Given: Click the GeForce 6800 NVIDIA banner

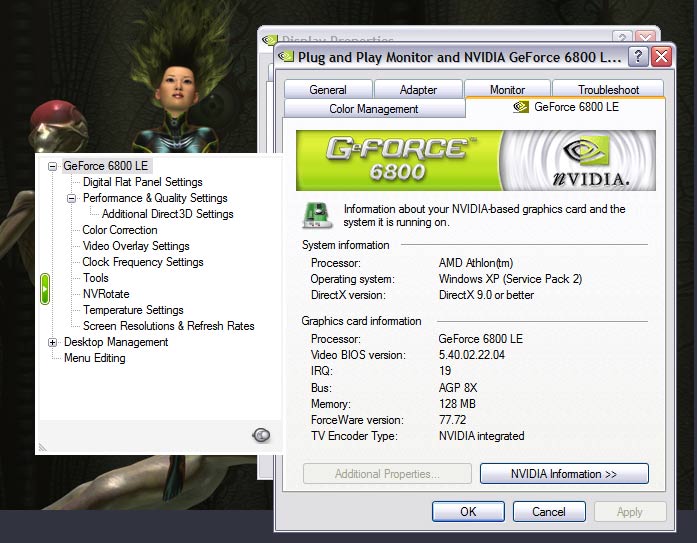Looking at the screenshot, I should click(476, 160).
